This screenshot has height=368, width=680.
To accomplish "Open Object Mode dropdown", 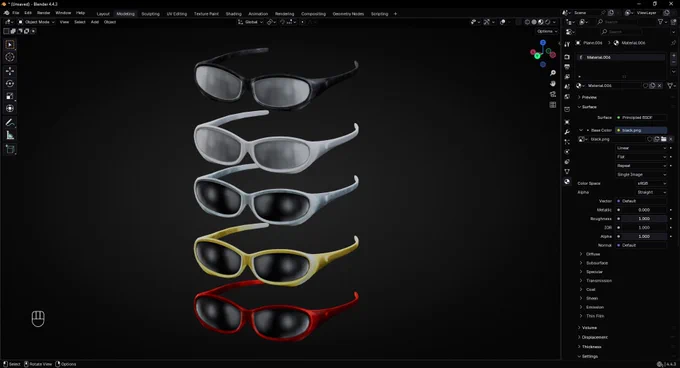I will [x=36, y=22].
